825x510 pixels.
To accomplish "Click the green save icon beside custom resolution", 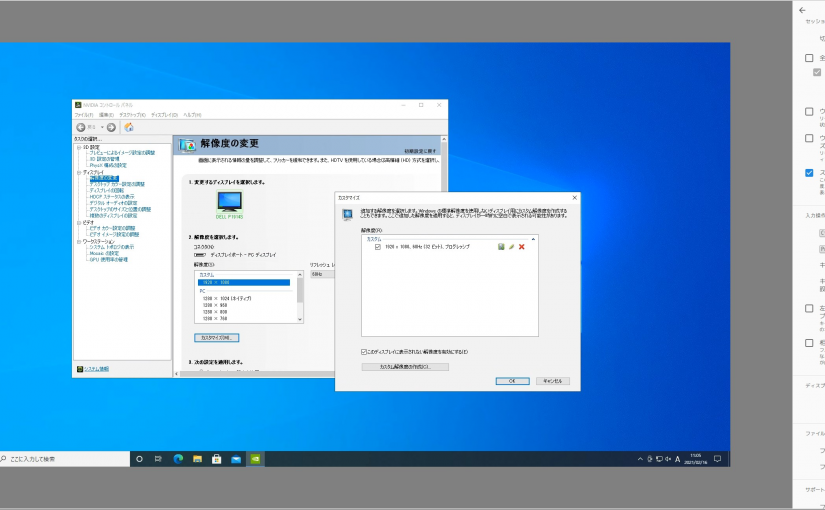I will click(x=502, y=246).
